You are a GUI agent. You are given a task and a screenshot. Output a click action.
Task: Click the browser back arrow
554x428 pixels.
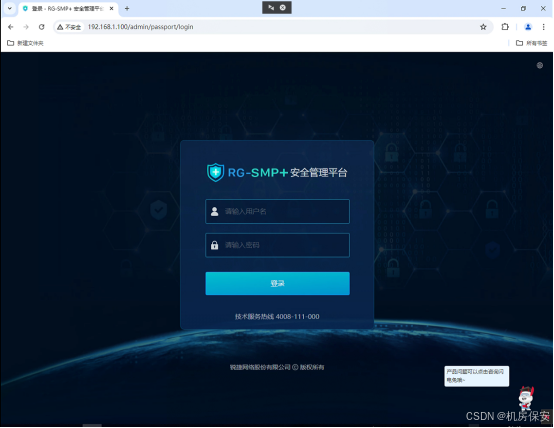(11, 27)
